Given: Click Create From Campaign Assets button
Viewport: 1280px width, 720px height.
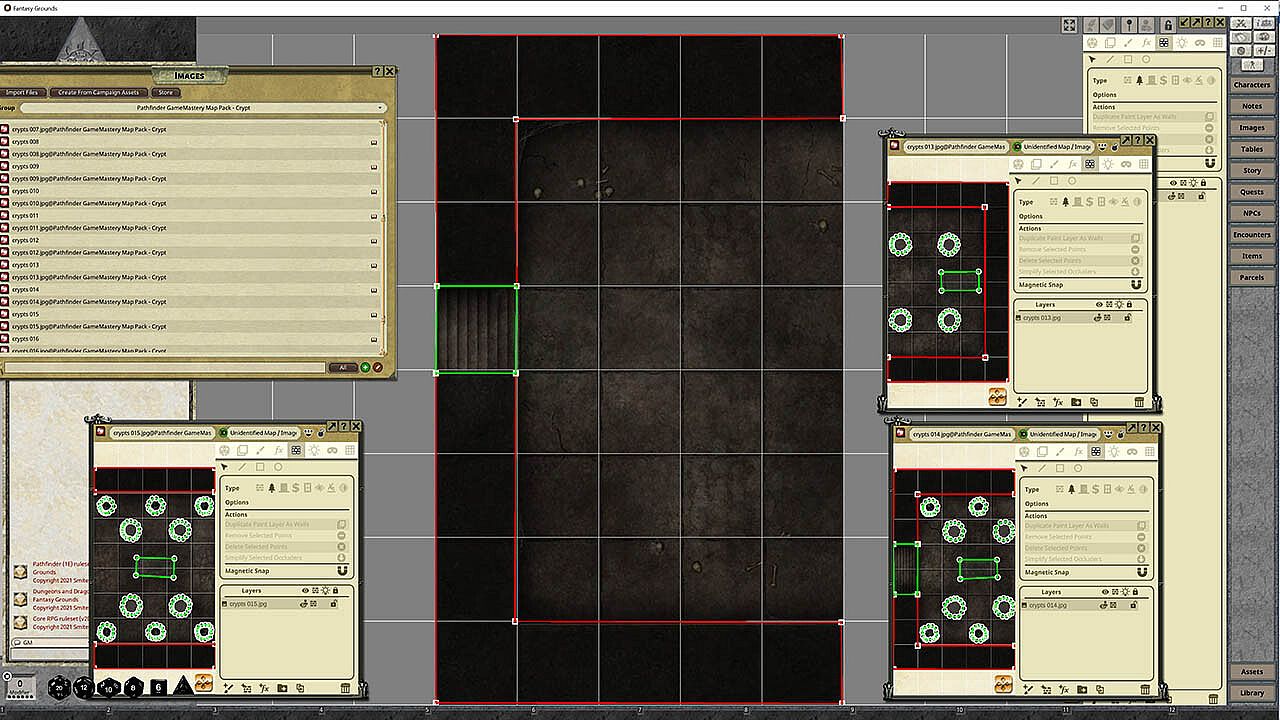Looking at the screenshot, I should tap(98, 92).
